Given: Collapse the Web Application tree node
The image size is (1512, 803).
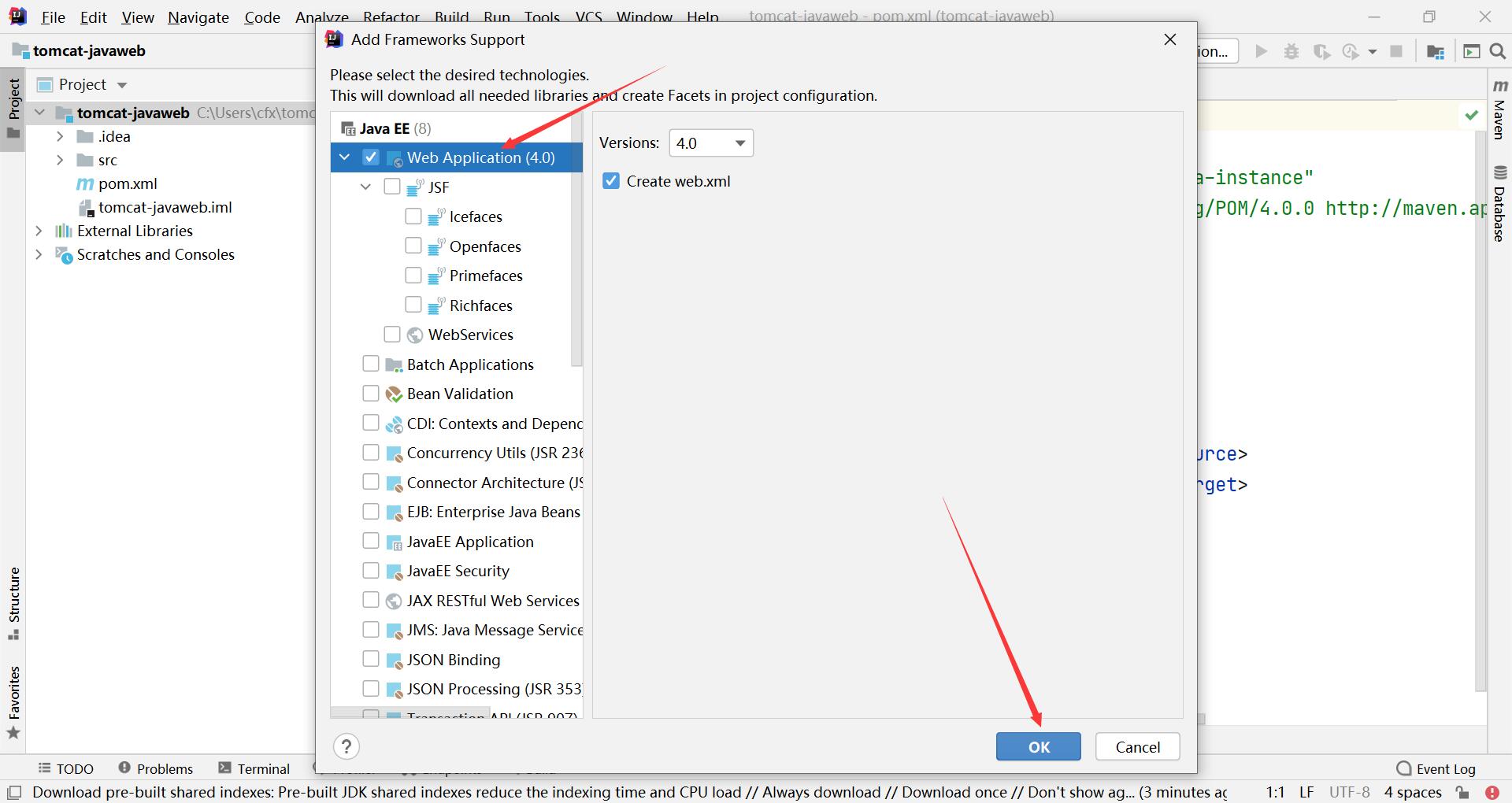Looking at the screenshot, I should (x=345, y=157).
